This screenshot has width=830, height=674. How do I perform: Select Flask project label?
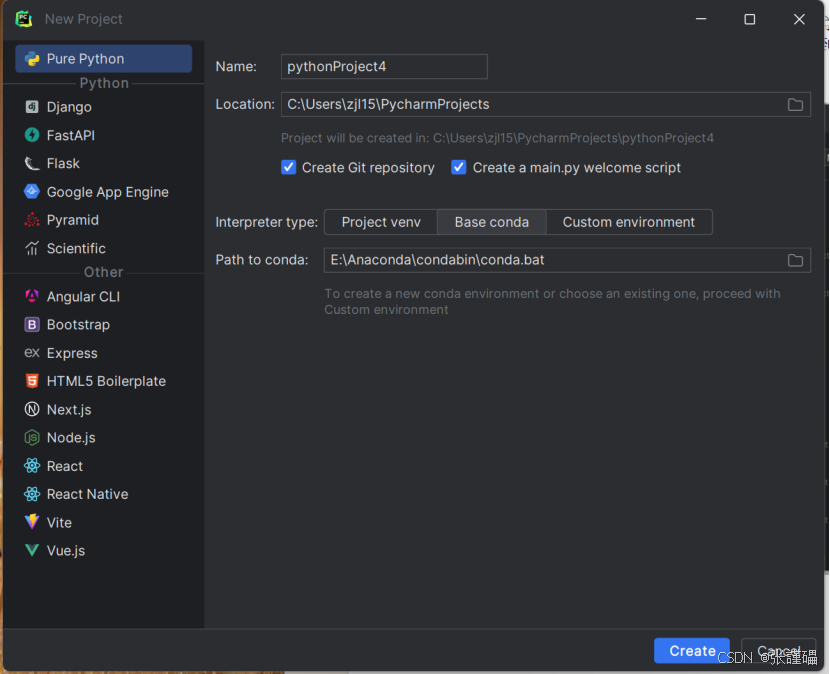click(63, 164)
